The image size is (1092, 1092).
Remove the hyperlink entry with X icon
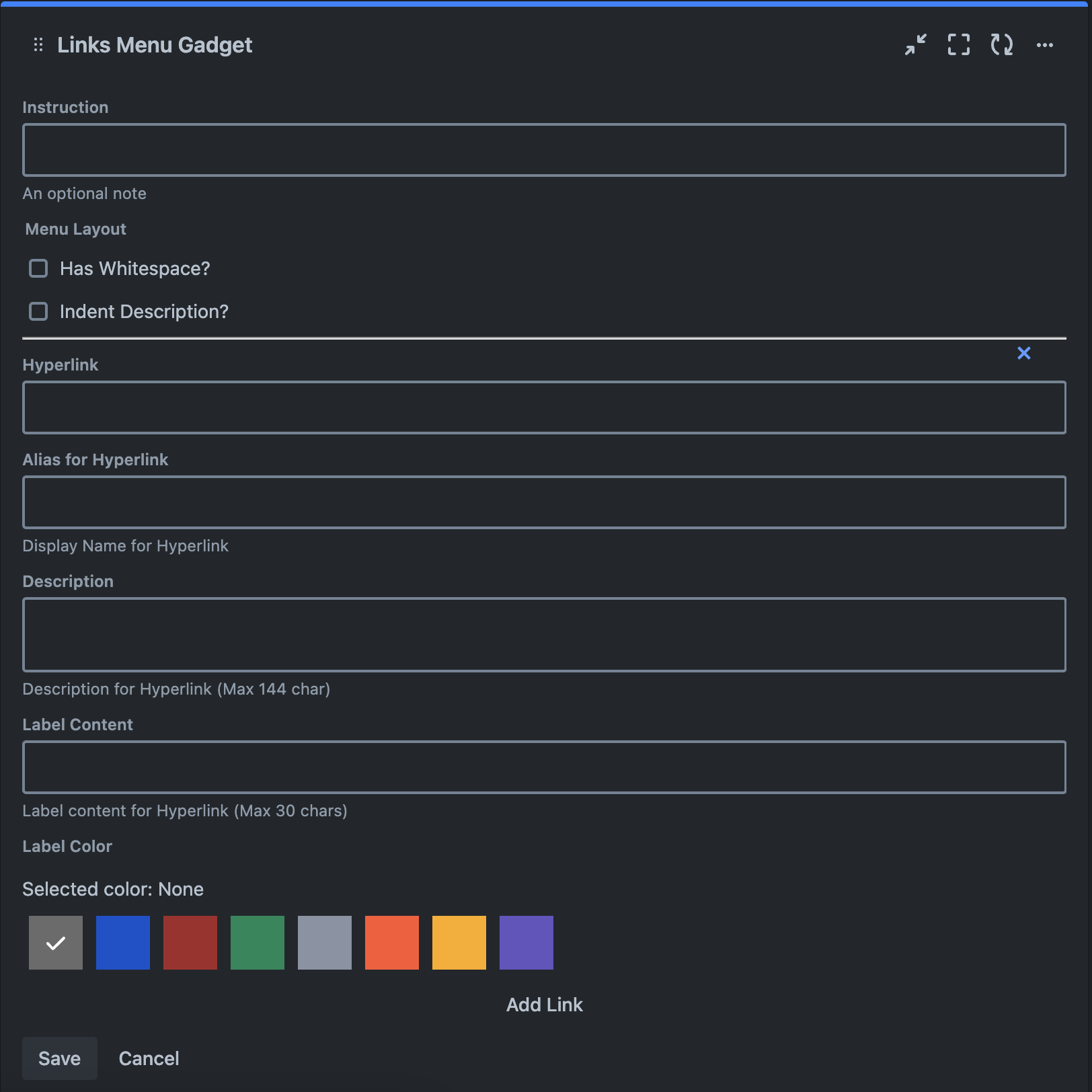point(1023,353)
